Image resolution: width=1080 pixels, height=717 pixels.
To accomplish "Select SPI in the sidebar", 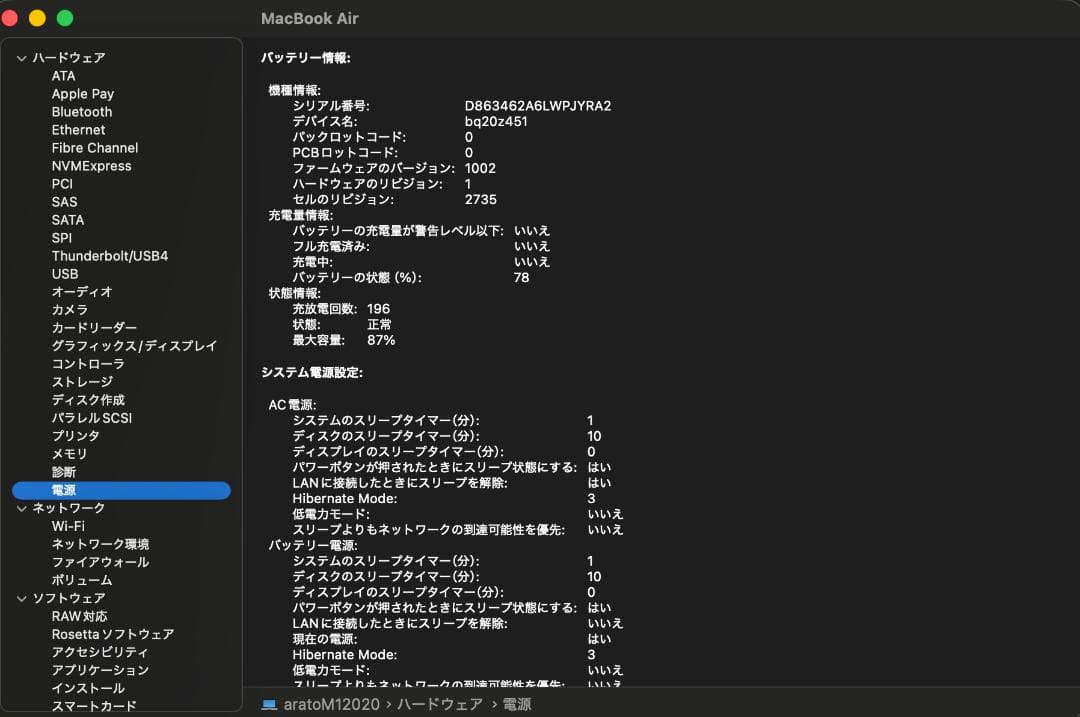I will tap(61, 238).
